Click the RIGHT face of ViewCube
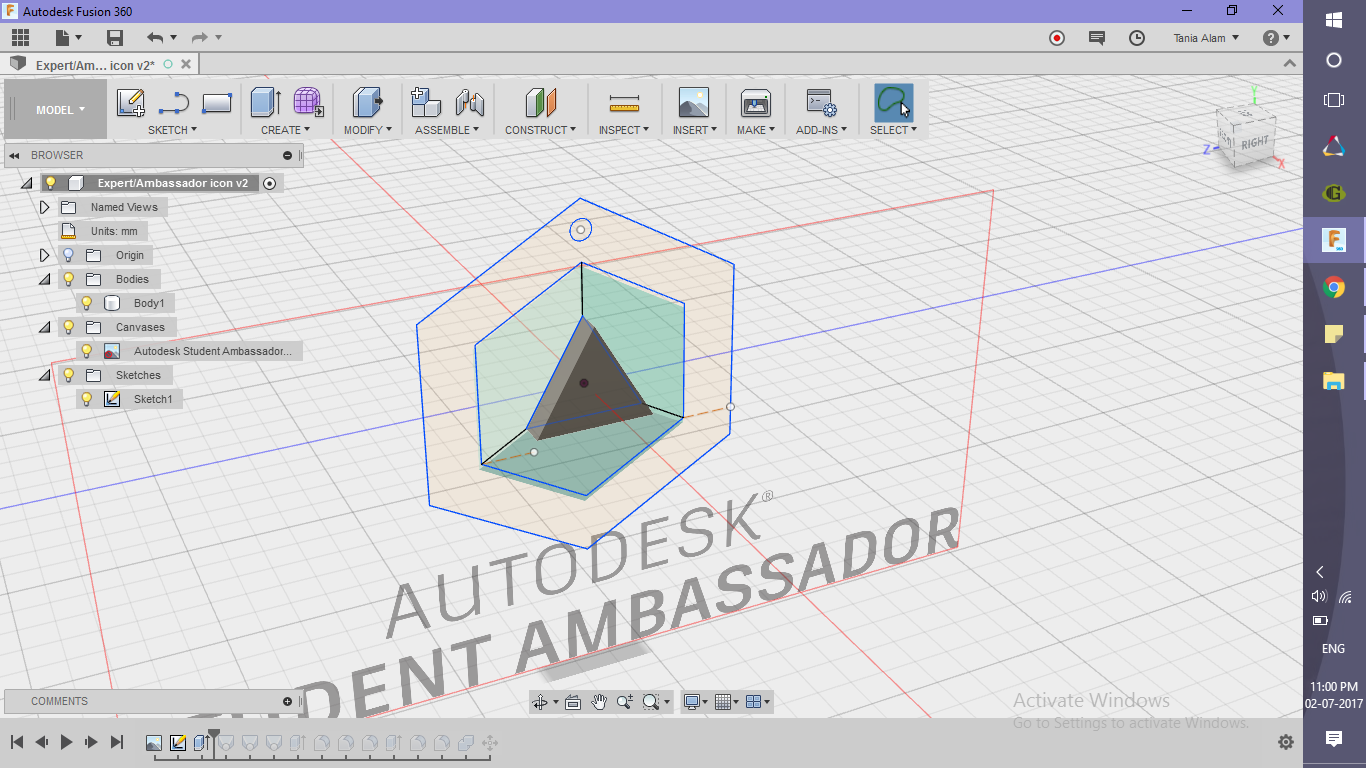Screen dimensions: 1366x768 click(x=1255, y=144)
